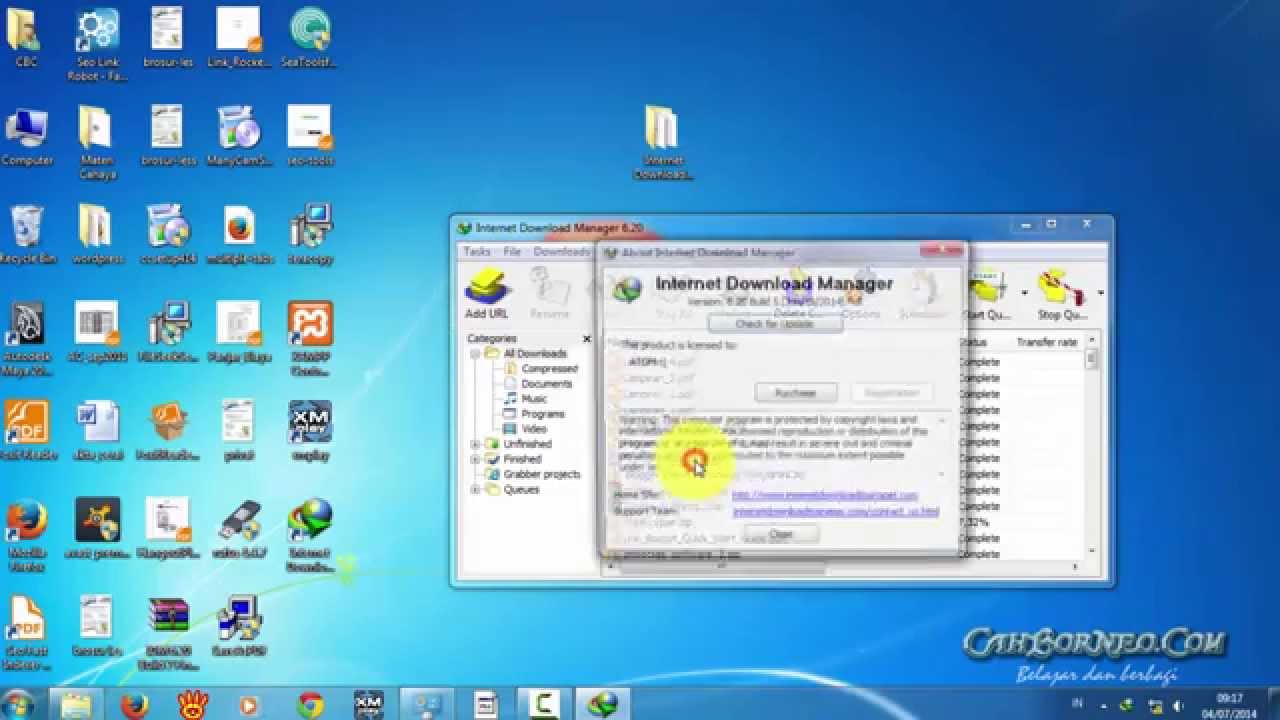Expand the Unfinished category node
This screenshot has width=1280, height=720.
click(475, 444)
